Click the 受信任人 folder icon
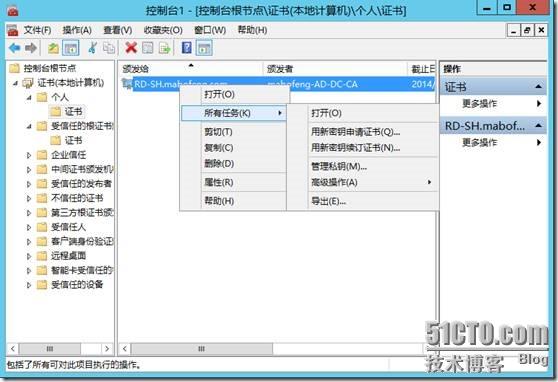 [42, 227]
